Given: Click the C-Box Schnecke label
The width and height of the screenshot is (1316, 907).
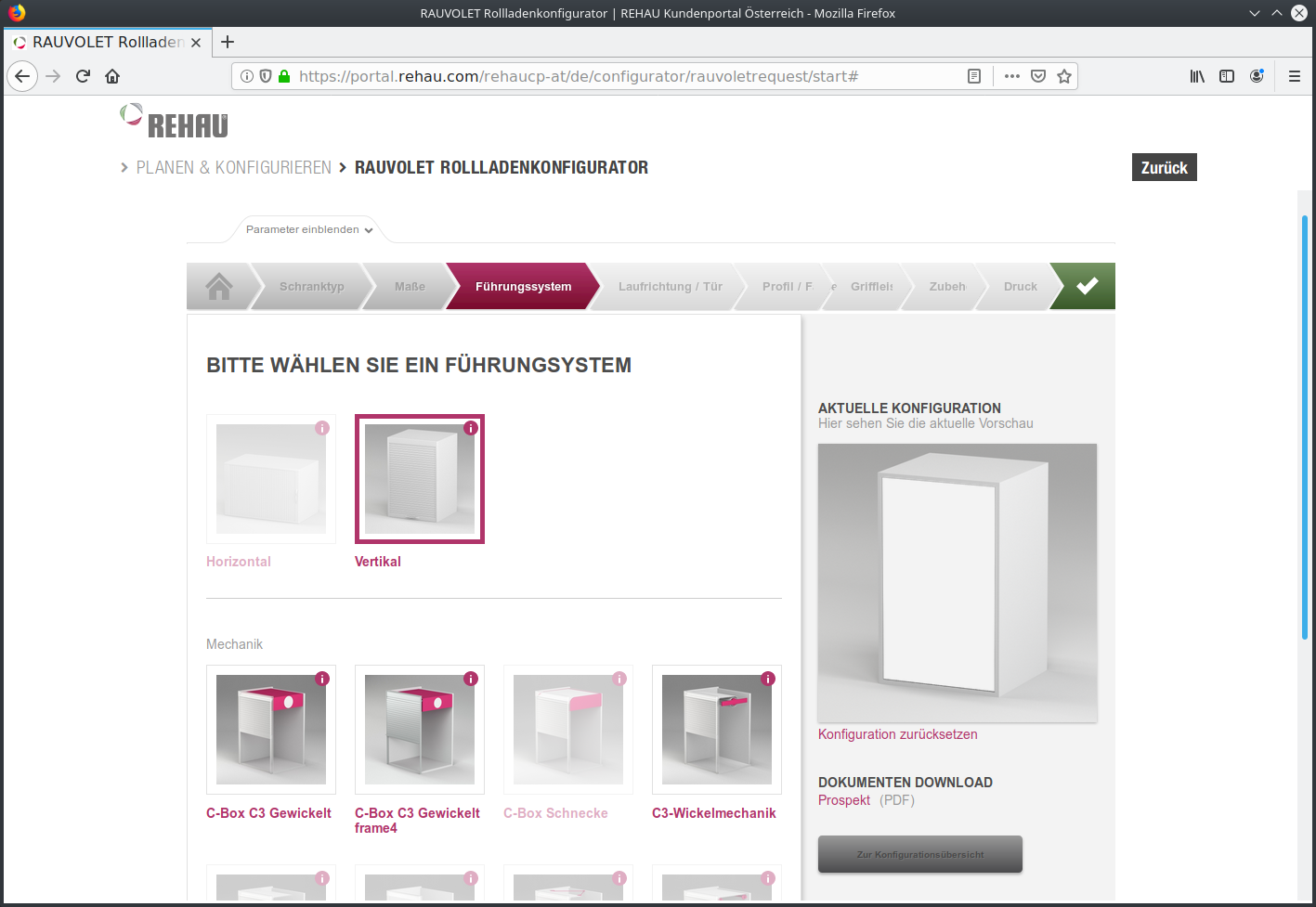Looking at the screenshot, I should 555,813.
